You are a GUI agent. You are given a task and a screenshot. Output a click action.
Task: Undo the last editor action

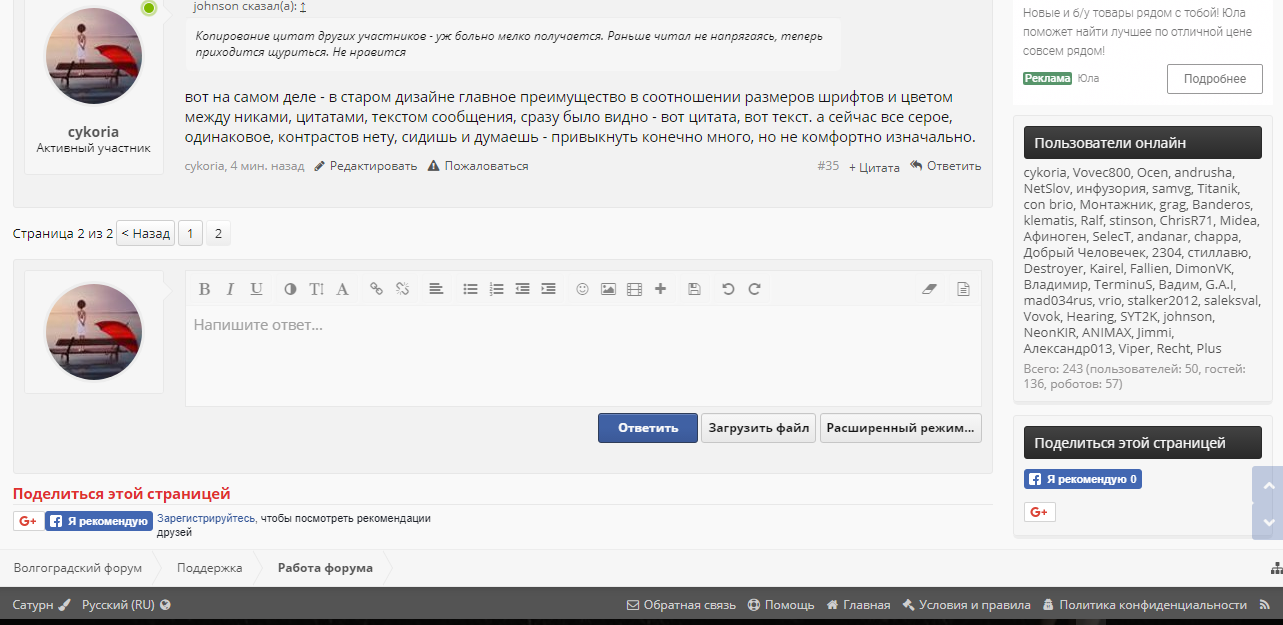pos(728,289)
